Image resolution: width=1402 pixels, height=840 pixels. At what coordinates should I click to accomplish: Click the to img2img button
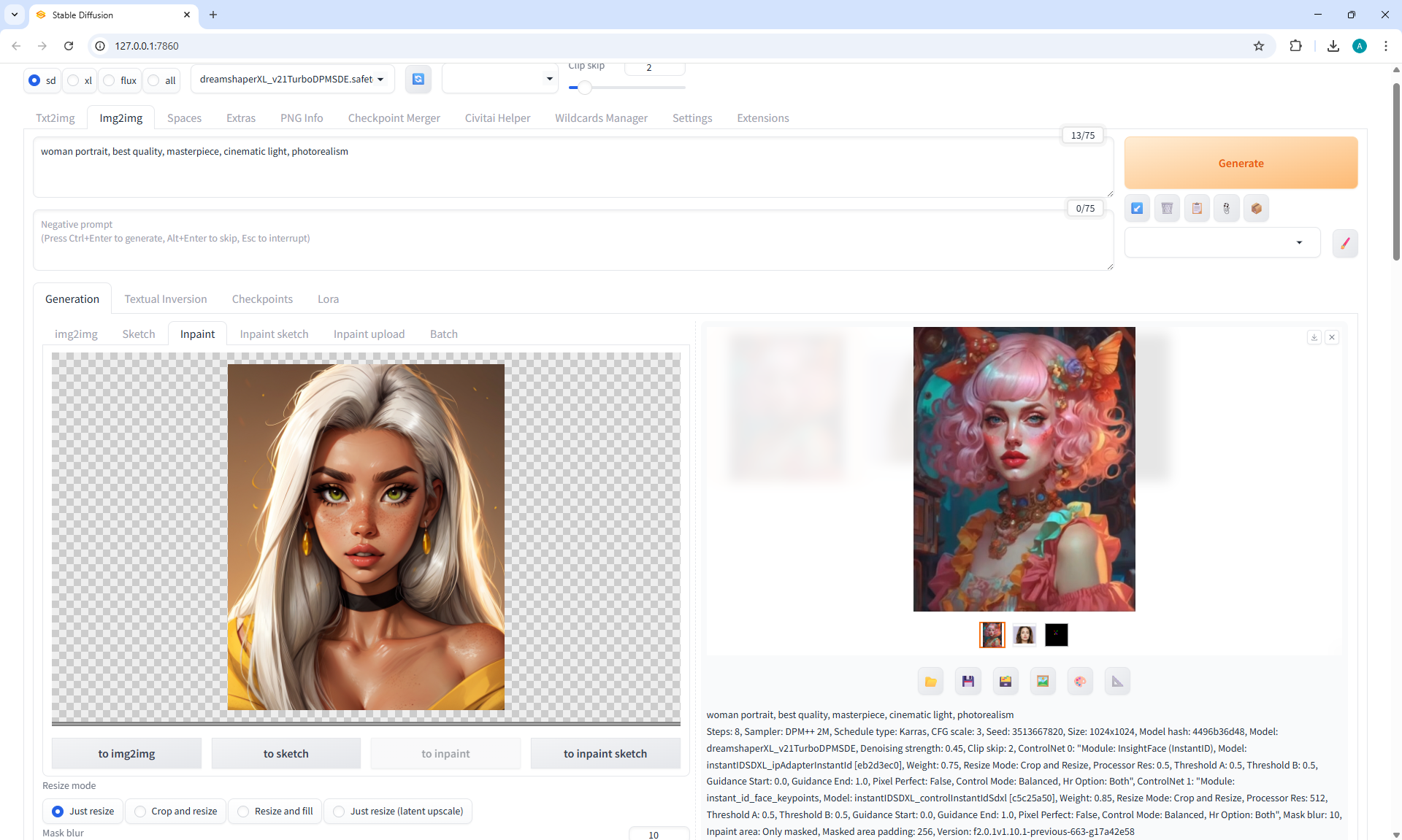tap(126, 753)
